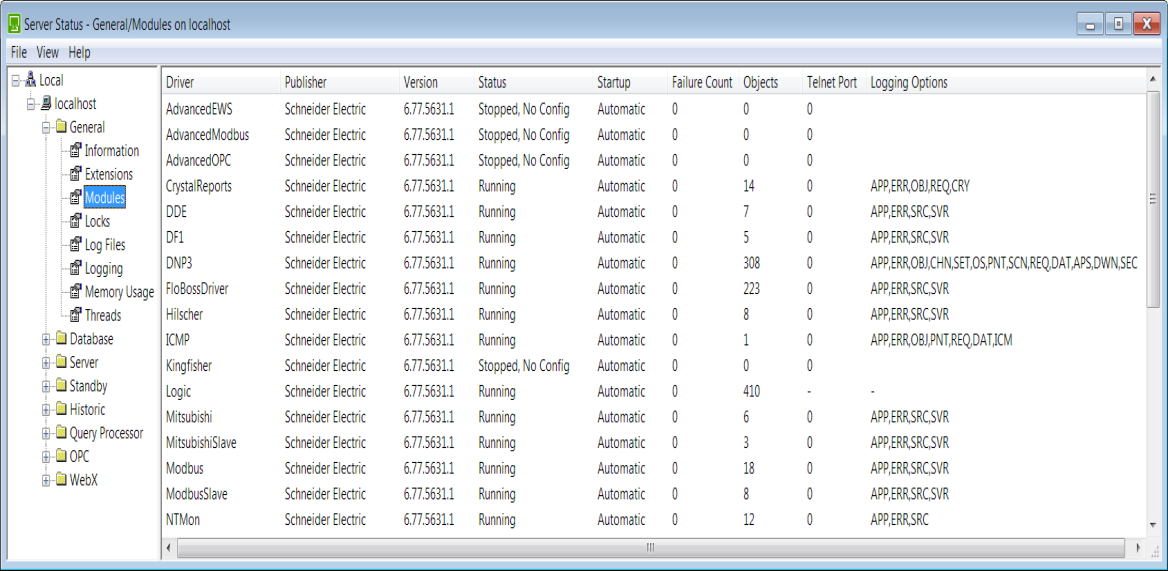Expand the Query Processor folder node
1168x571 pixels.
[46, 433]
